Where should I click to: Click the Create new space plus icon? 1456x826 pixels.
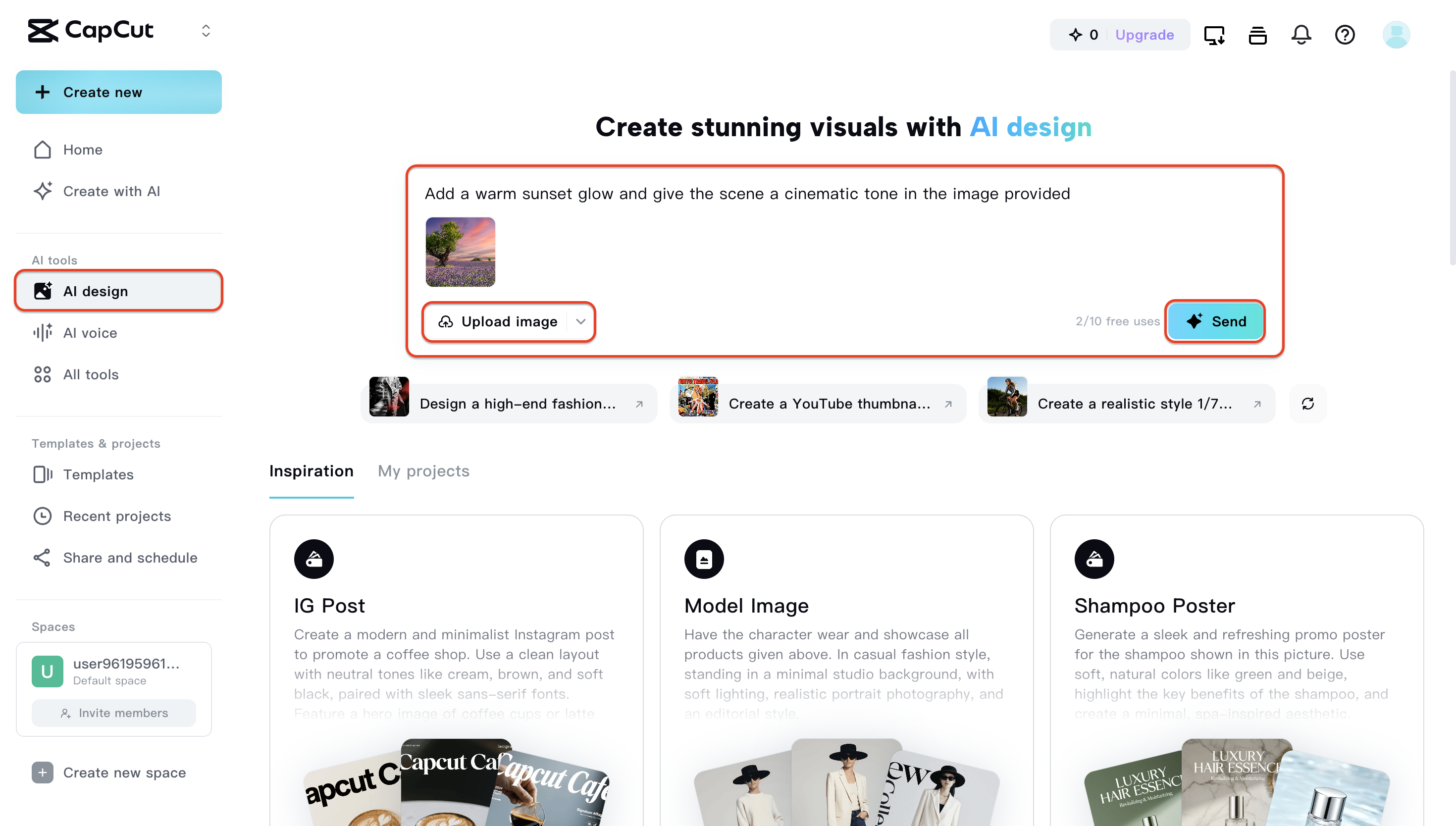(x=43, y=773)
